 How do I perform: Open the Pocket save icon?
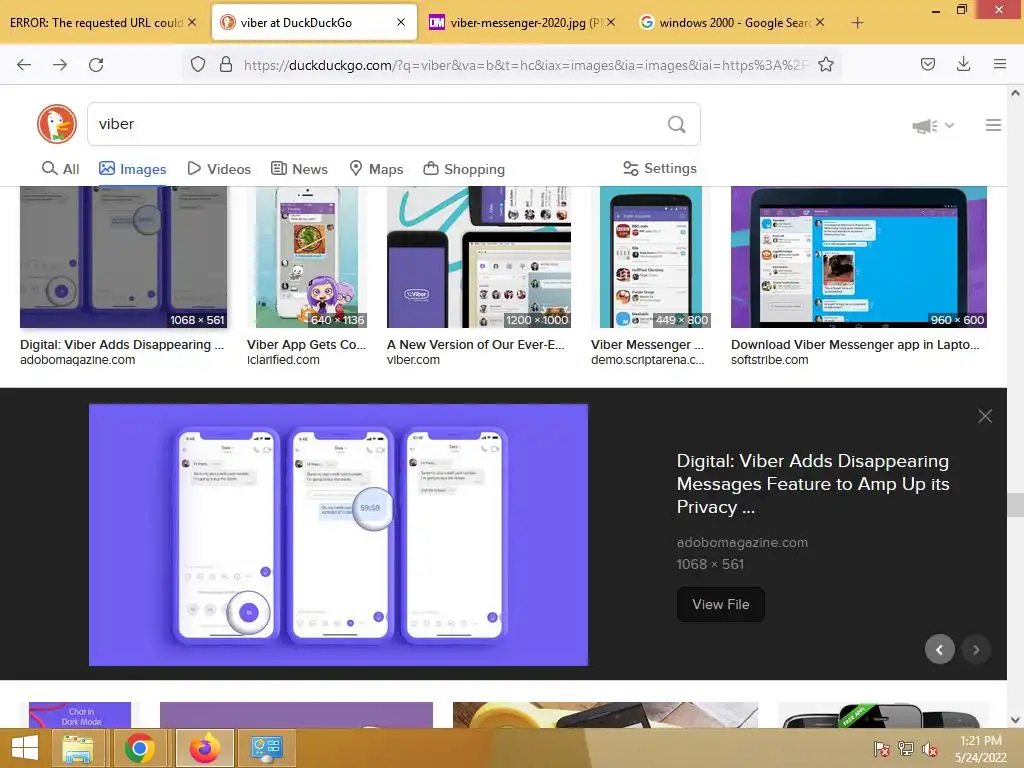pos(927,64)
